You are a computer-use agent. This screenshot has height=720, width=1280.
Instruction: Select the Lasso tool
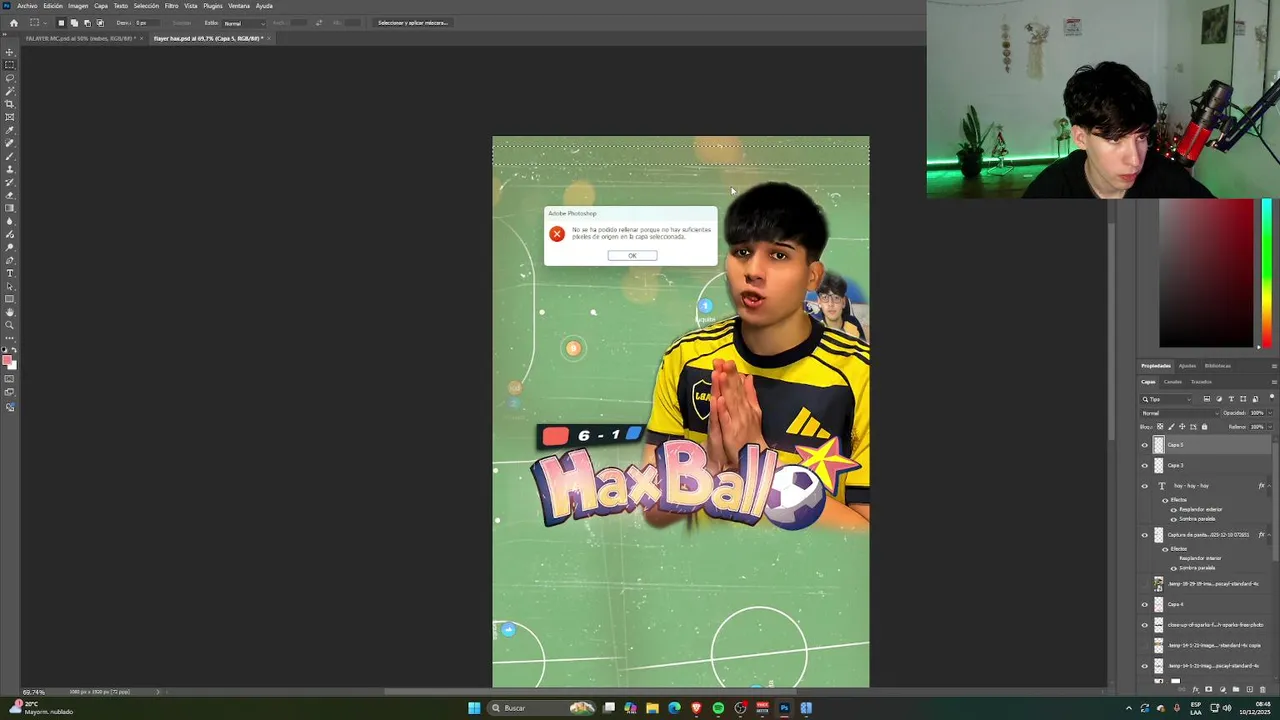[9, 78]
